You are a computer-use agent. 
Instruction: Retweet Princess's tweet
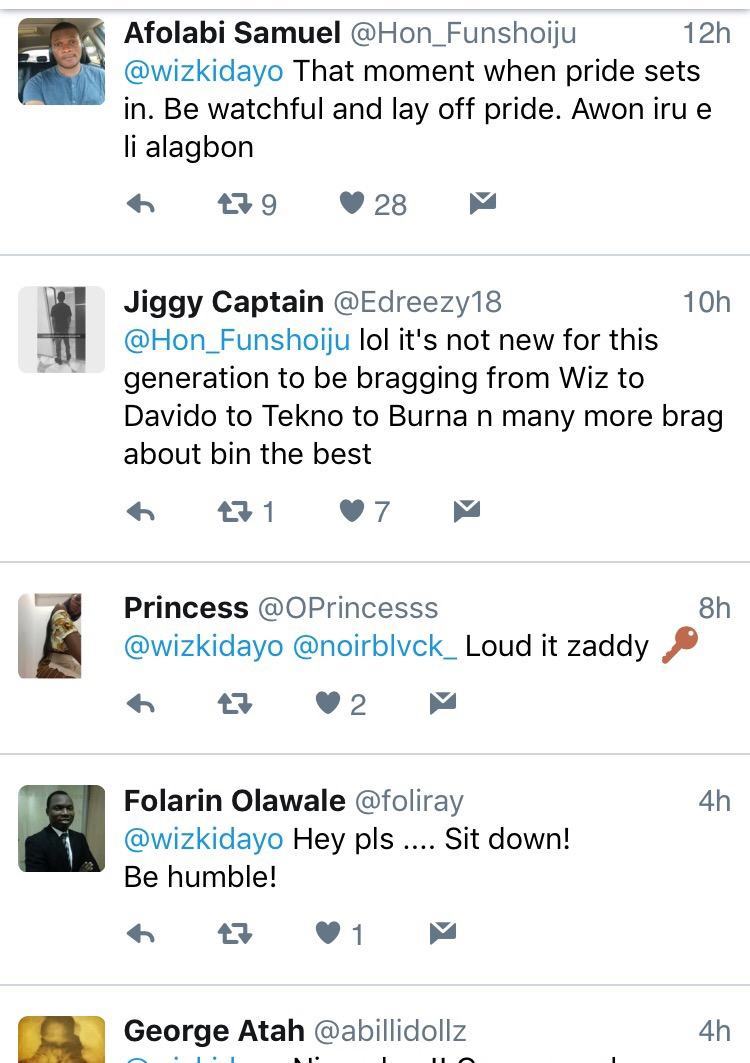pos(235,704)
